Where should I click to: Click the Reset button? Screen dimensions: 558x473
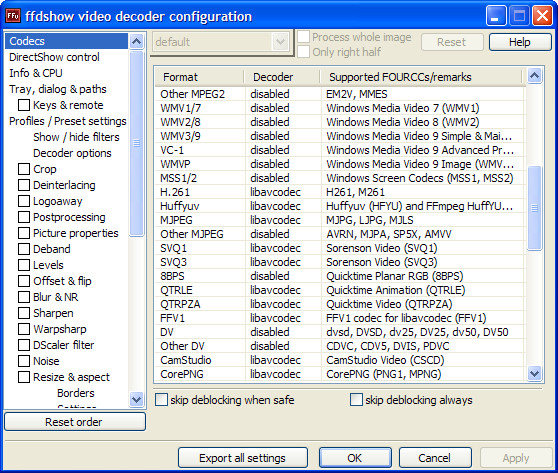[452, 42]
